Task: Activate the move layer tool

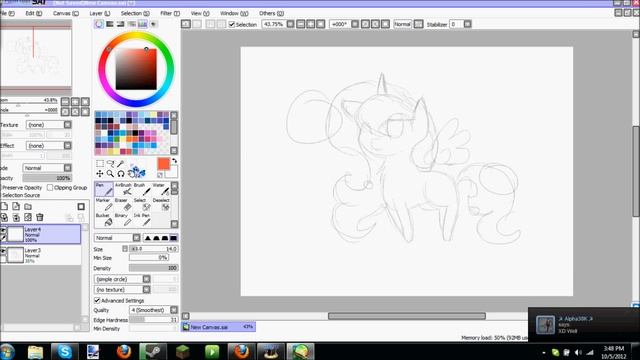Action: (x=100, y=173)
